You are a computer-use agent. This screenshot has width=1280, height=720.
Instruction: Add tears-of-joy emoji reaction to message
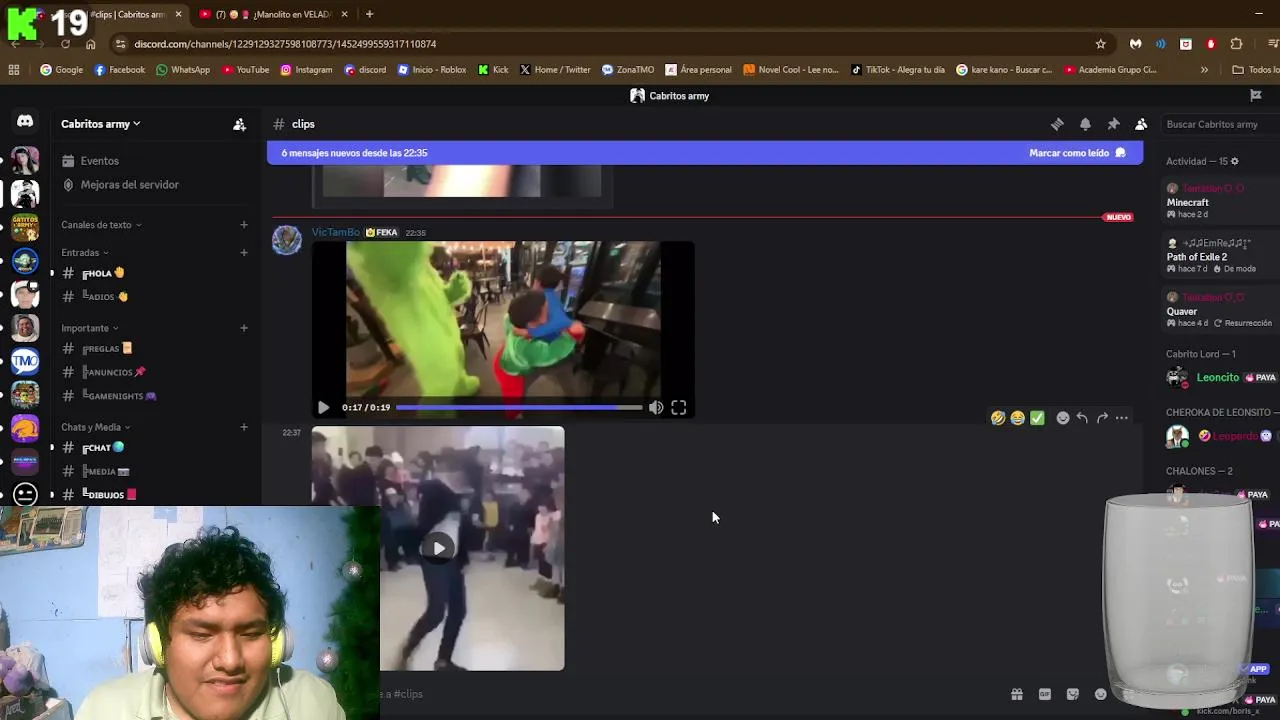(x=1017, y=418)
